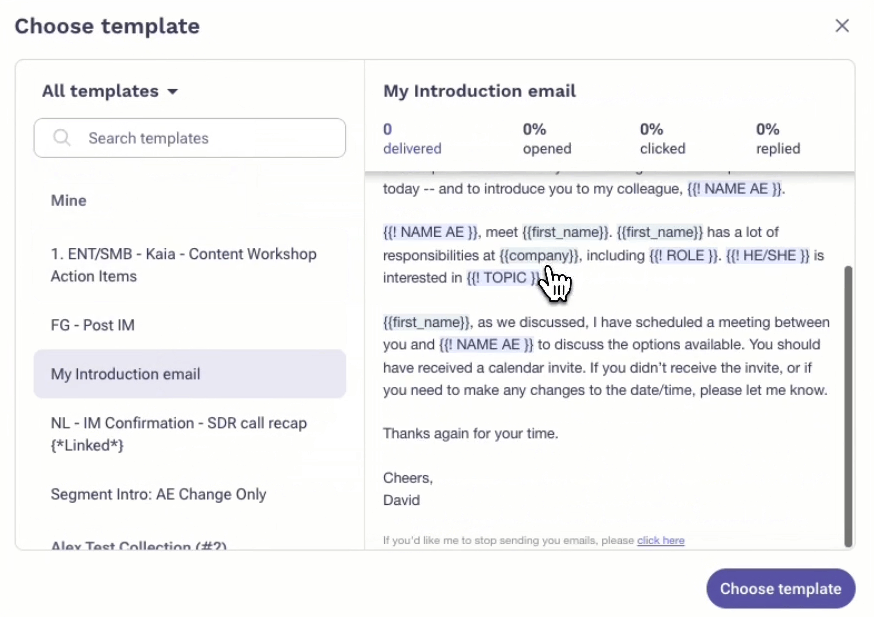
Task: Click the 0% opened statistic
Action: (x=547, y=138)
